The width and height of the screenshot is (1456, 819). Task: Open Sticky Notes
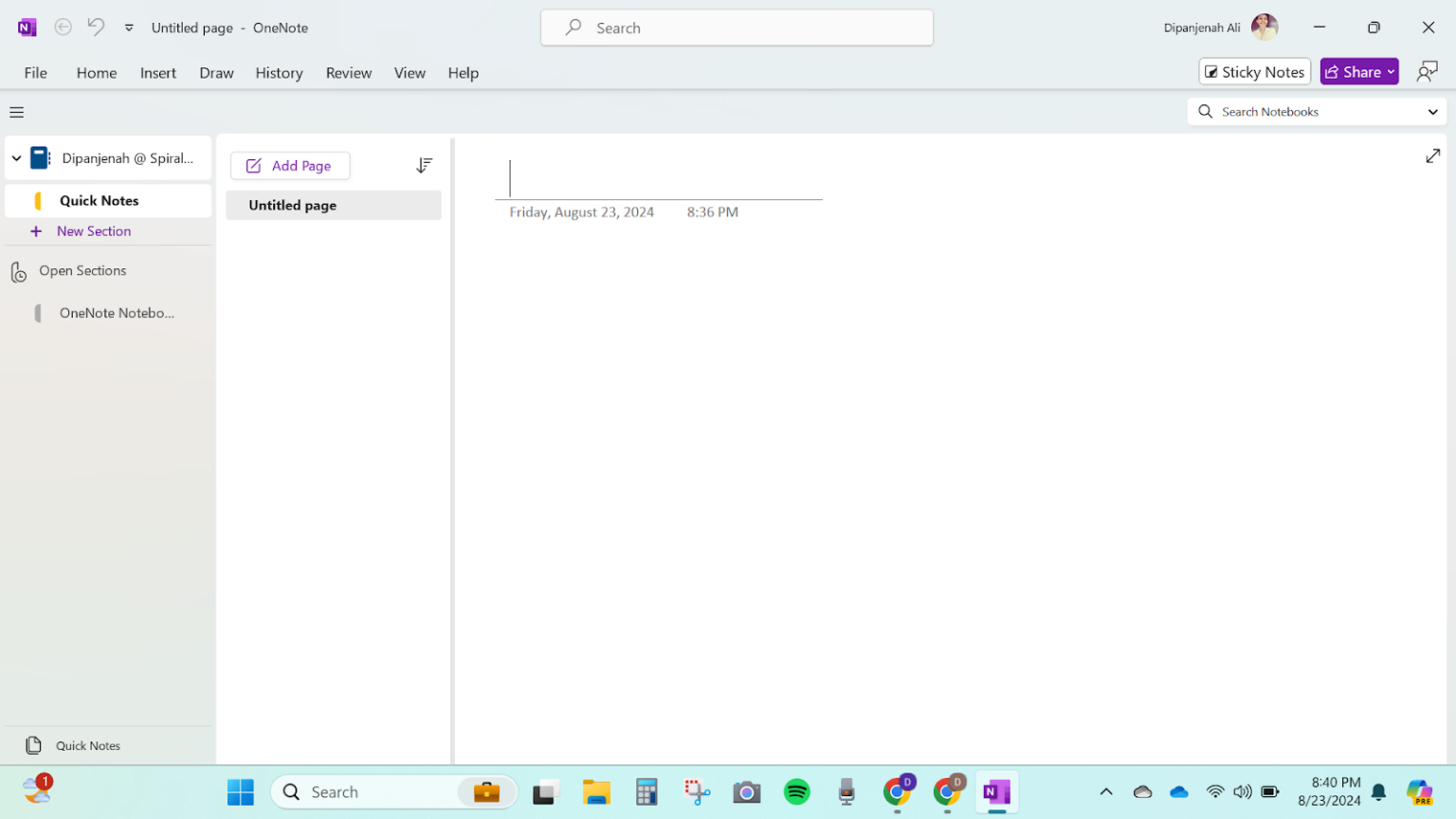1254,71
